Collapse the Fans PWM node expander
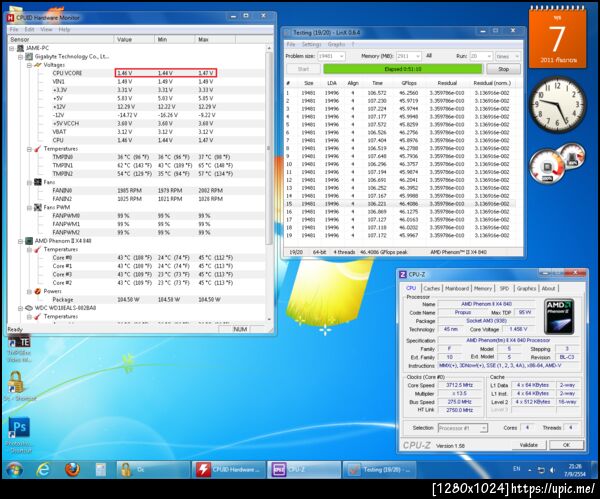 point(29,207)
